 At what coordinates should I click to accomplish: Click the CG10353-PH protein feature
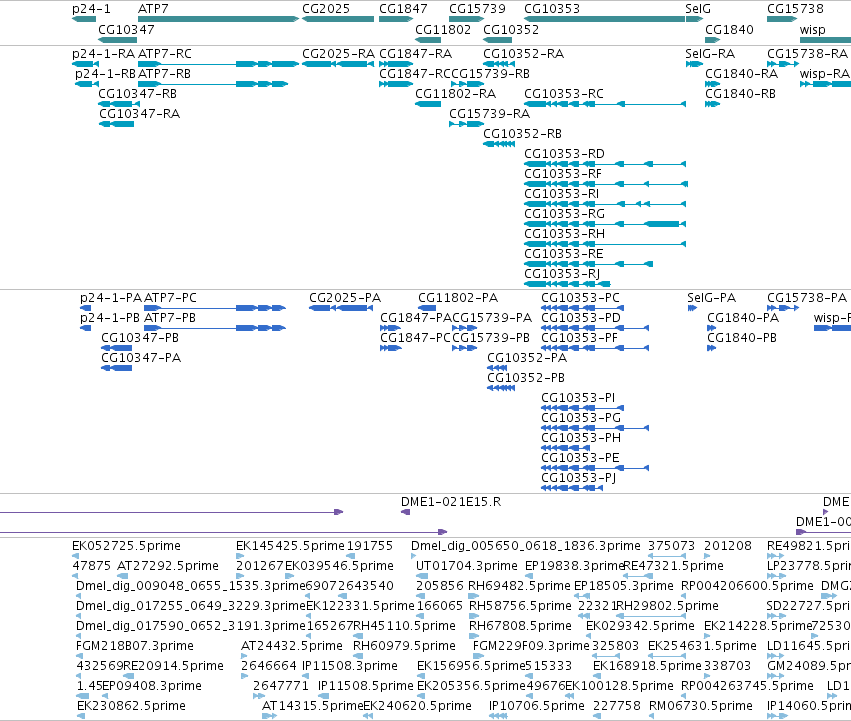(566, 448)
